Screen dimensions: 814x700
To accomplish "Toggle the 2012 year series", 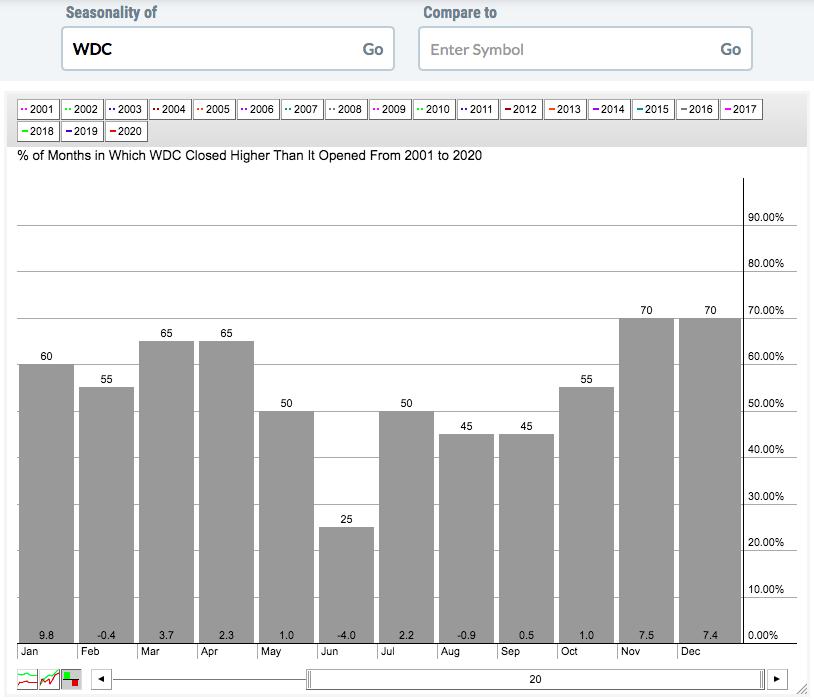I will [x=521, y=109].
